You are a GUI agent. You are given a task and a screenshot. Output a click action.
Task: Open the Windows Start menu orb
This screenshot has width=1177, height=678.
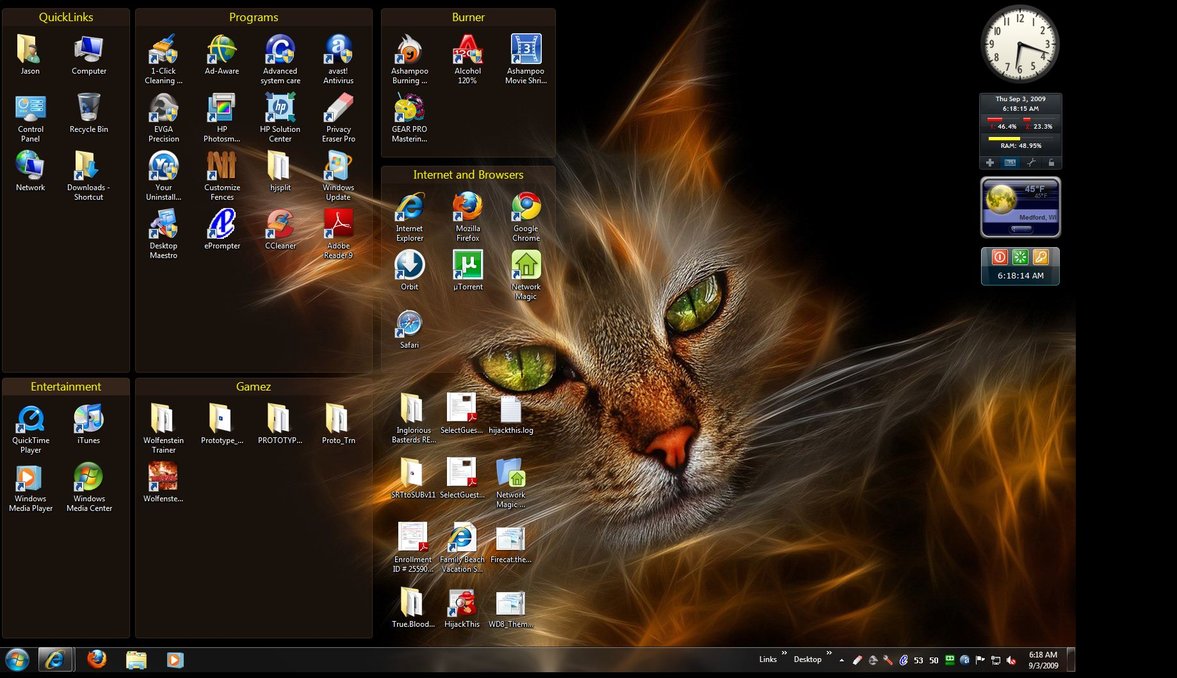(x=17, y=660)
